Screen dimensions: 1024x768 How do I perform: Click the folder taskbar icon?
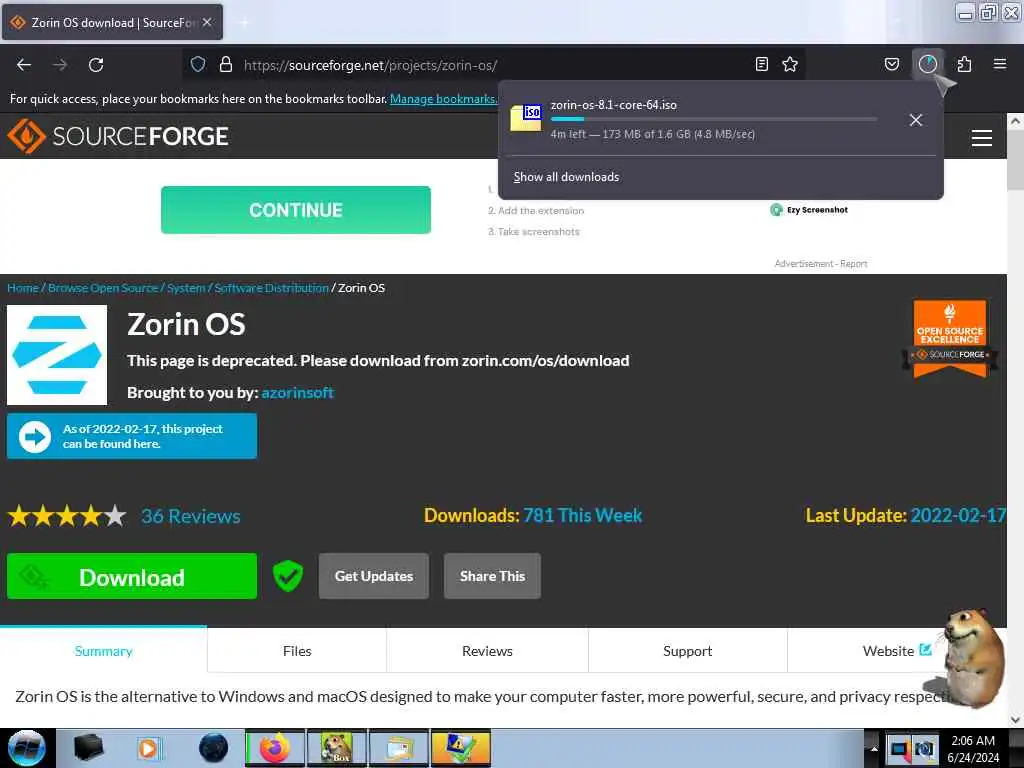click(399, 748)
